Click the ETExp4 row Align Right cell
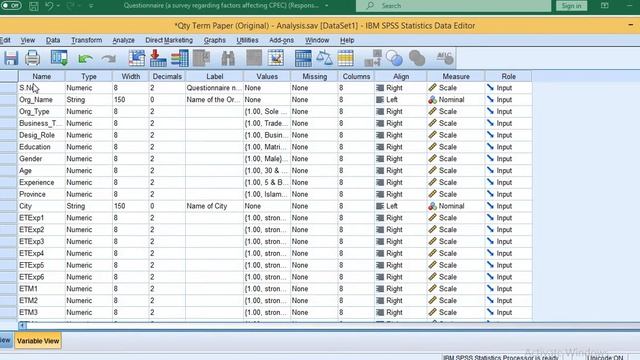640x360 pixels. (x=400, y=253)
